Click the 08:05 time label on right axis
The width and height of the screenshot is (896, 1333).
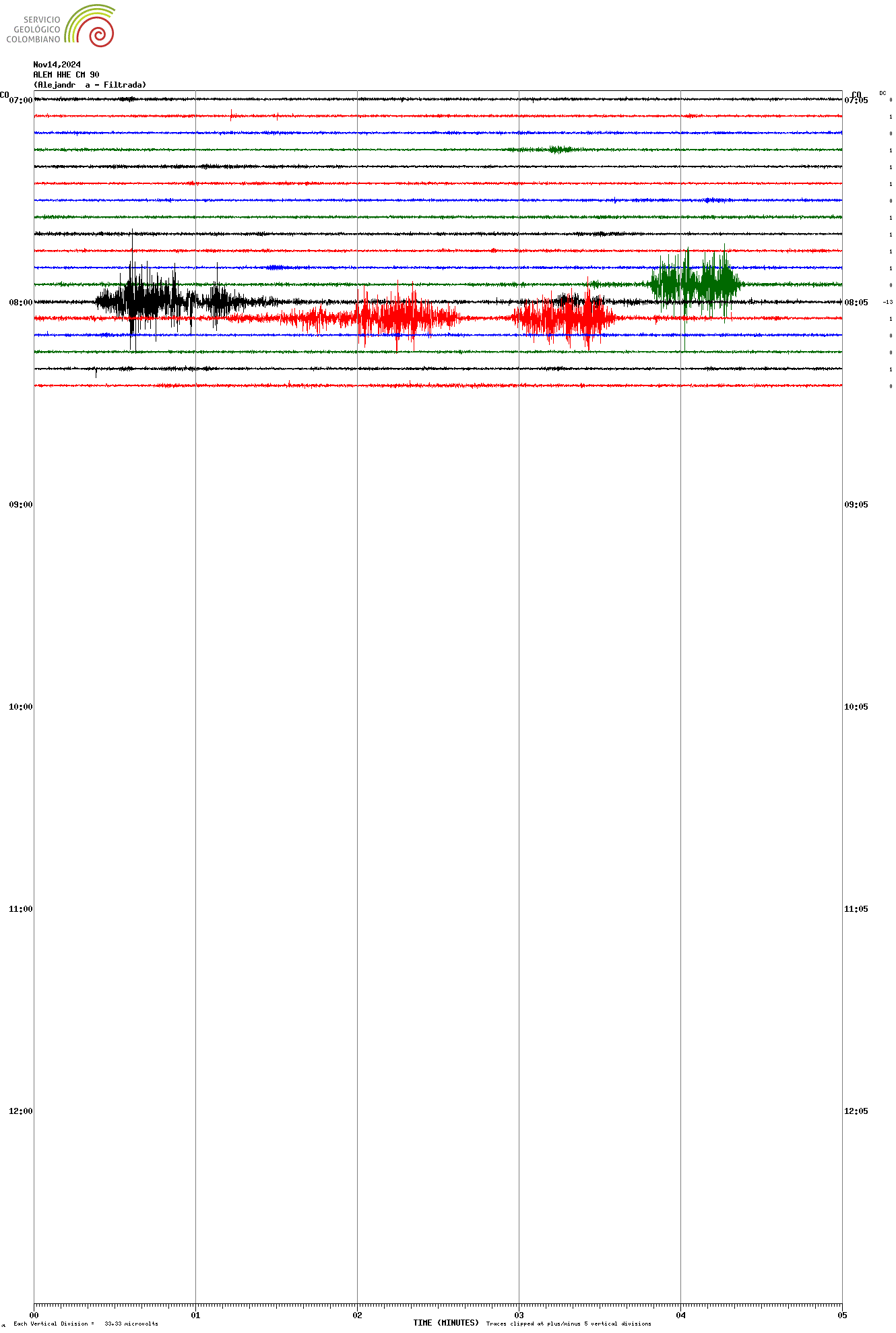click(856, 303)
